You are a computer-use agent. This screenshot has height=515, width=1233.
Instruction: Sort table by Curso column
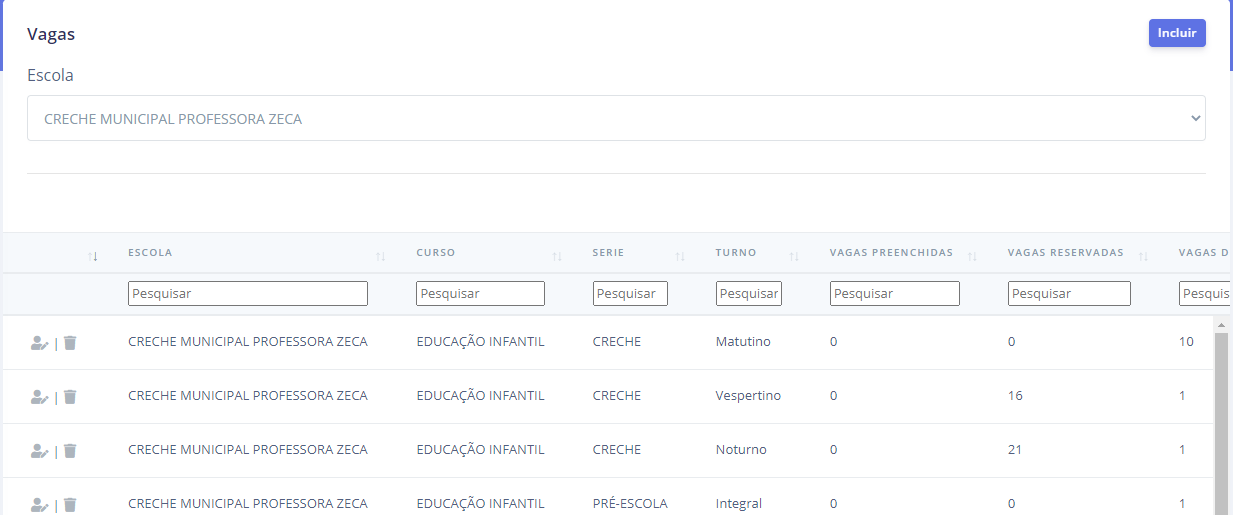(557, 257)
